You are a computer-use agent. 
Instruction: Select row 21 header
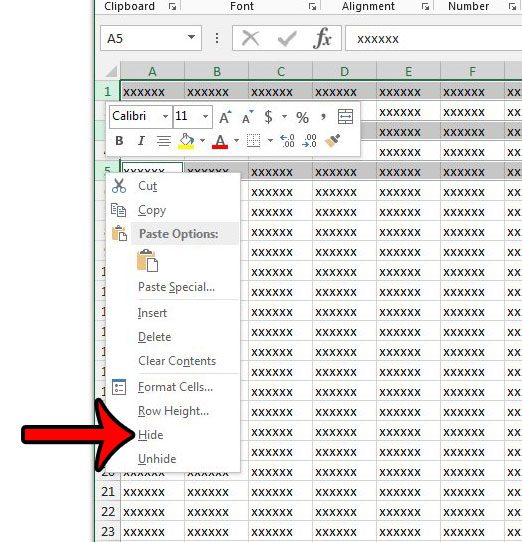tap(108, 492)
